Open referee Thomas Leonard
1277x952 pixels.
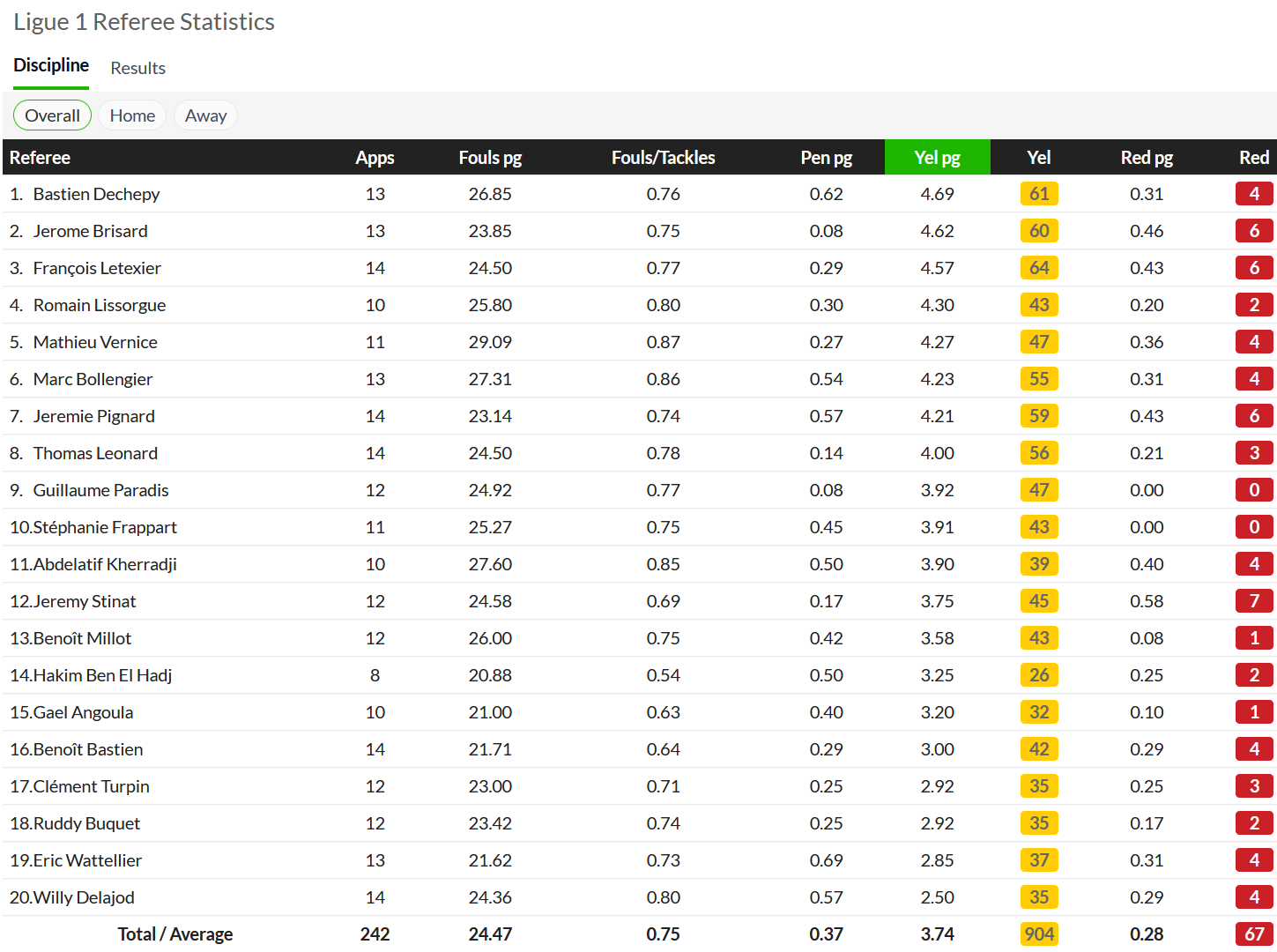coord(95,453)
